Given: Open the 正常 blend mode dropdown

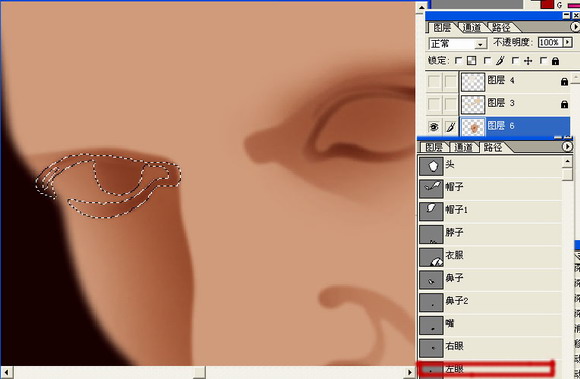Looking at the screenshot, I should (x=457, y=44).
